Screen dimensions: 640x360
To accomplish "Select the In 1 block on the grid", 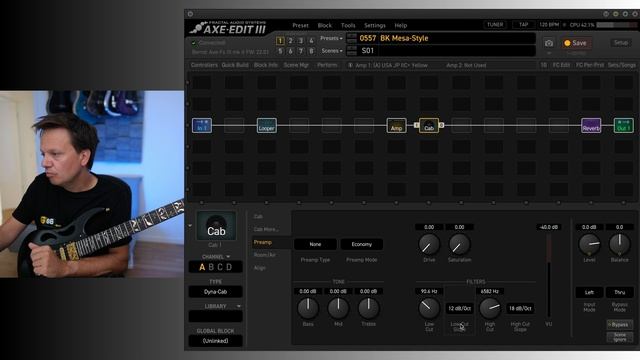I will click(x=202, y=125).
